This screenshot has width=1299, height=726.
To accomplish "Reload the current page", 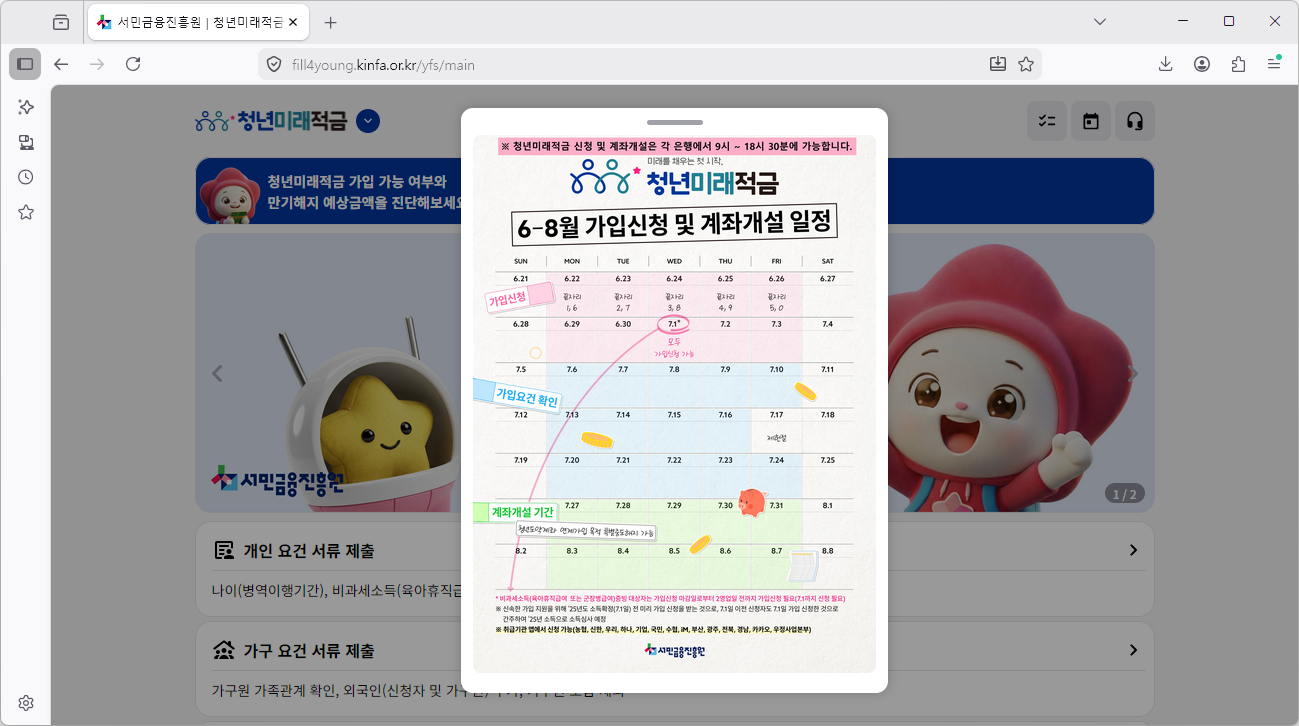I will click(133, 64).
